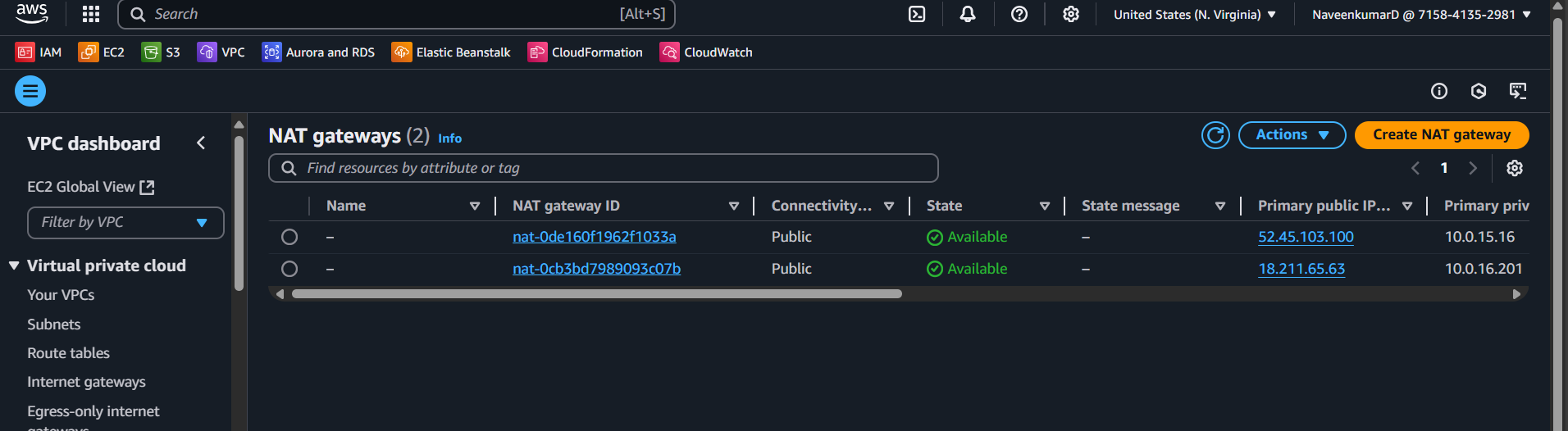The width and height of the screenshot is (1568, 431).
Task: Focus the Find resources by attribute filter
Action: point(604,168)
